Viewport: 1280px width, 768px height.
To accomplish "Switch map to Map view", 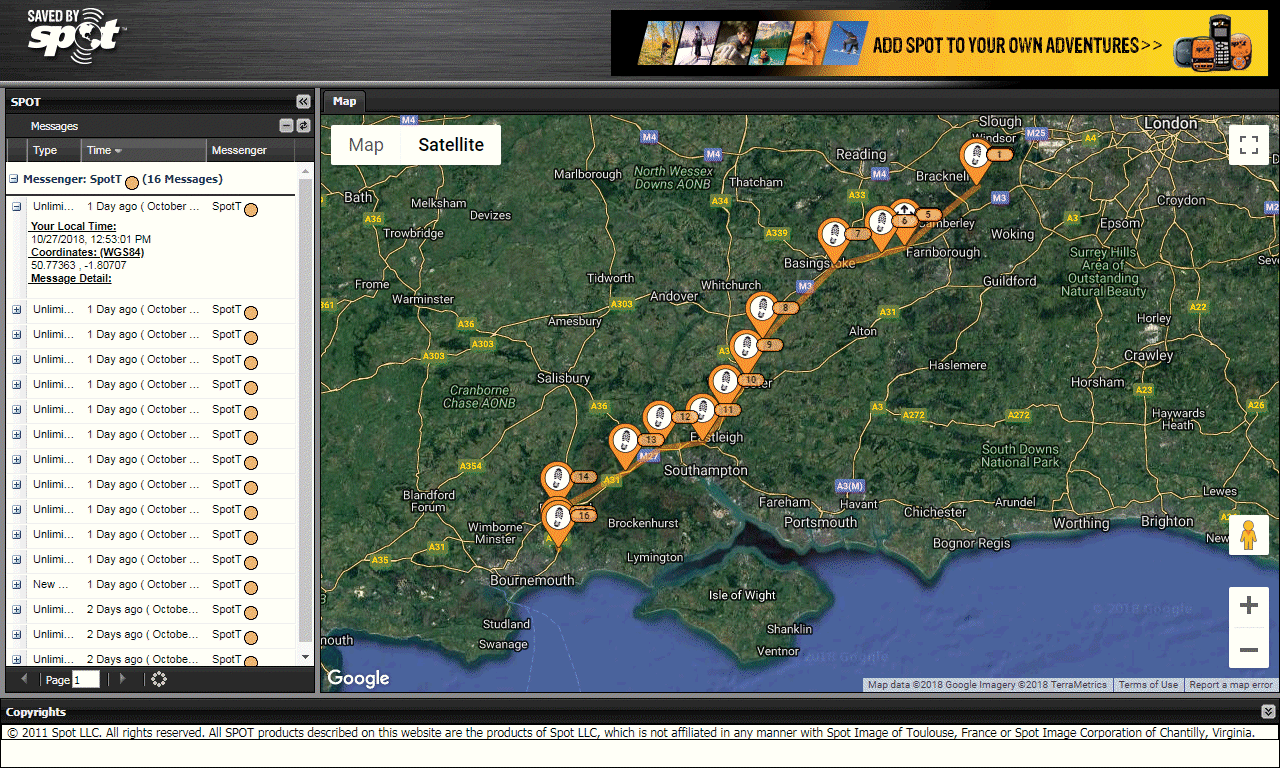I will 366,145.
